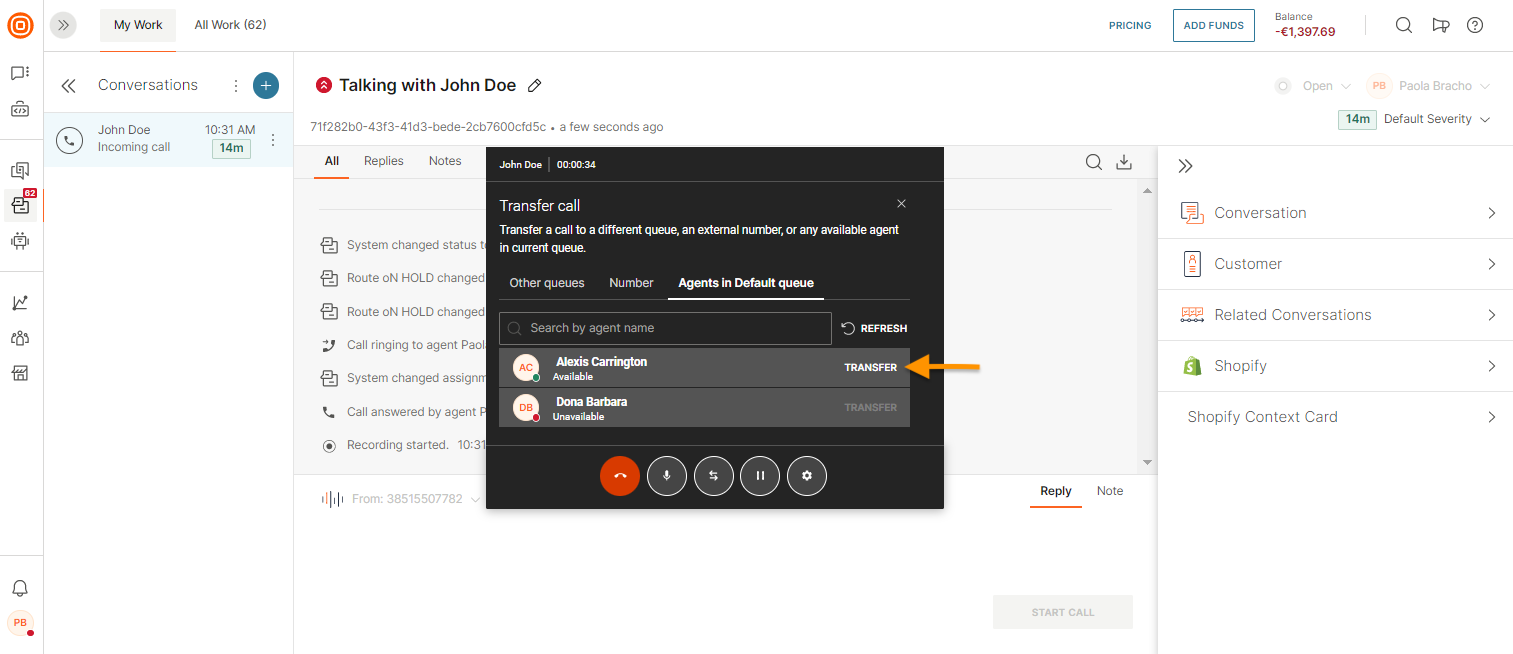Click the transfer call arrows icon

714,476
